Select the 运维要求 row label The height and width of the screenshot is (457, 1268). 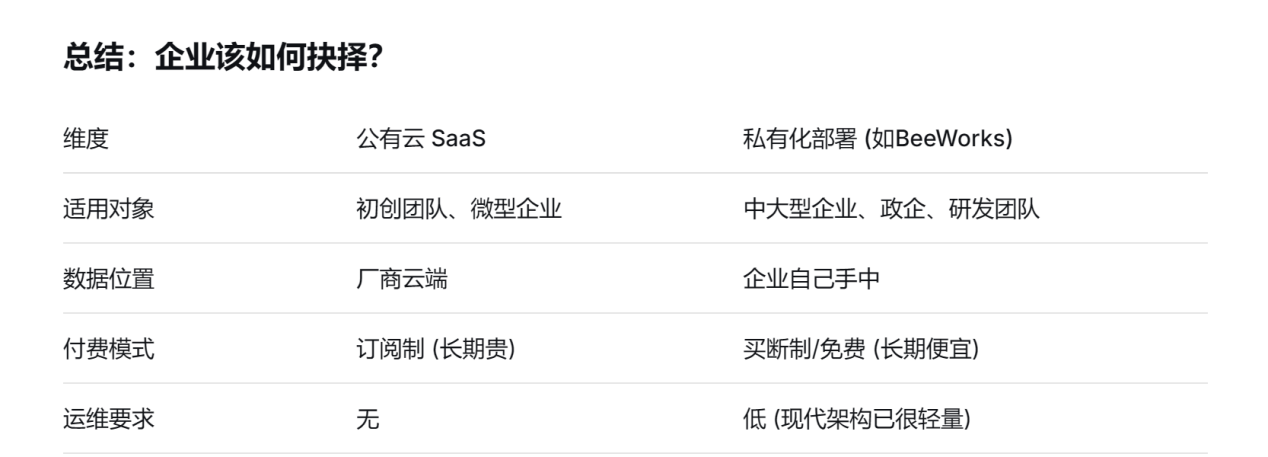pyautogui.click(x=108, y=418)
